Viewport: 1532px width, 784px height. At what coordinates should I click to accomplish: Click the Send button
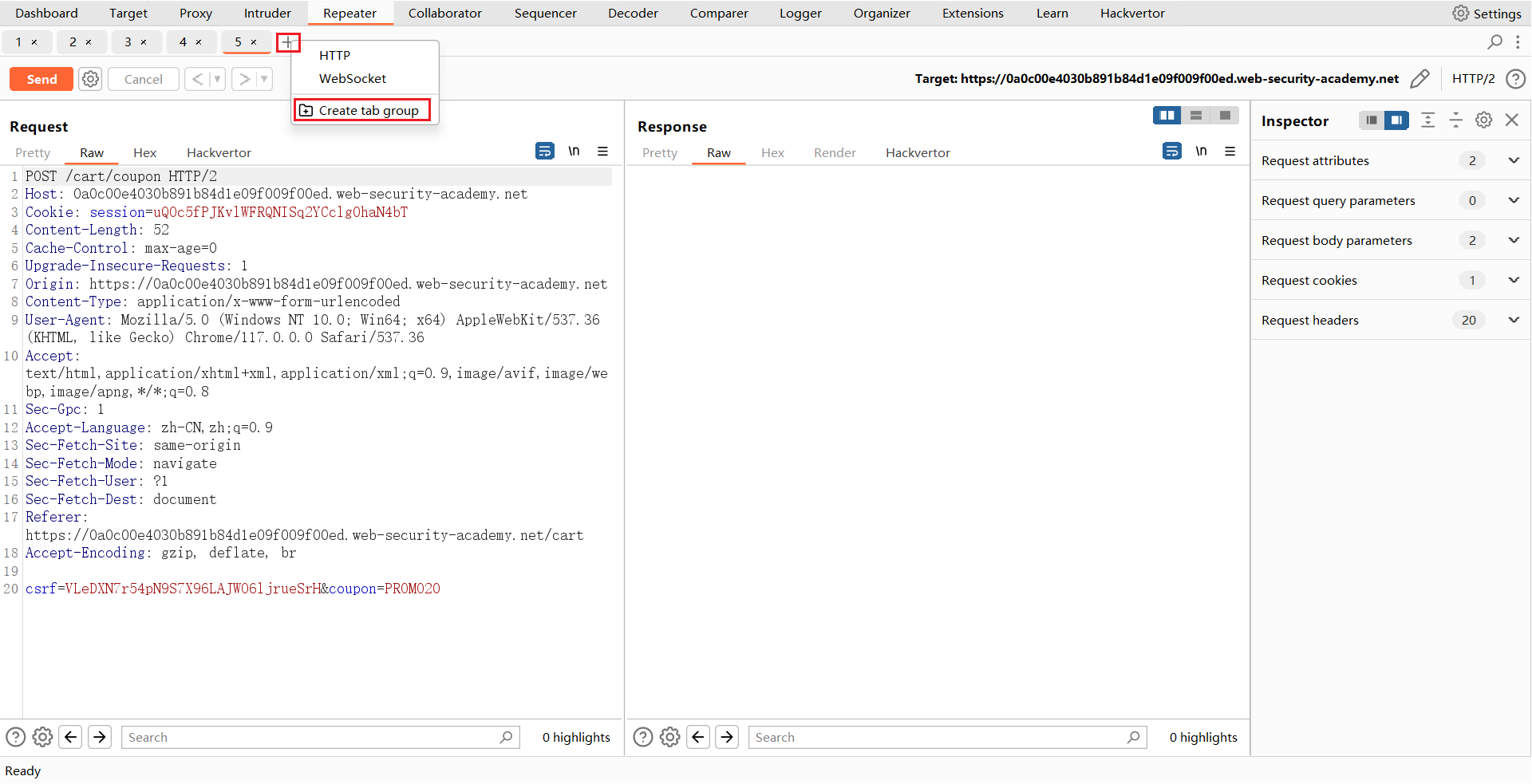pyautogui.click(x=41, y=79)
